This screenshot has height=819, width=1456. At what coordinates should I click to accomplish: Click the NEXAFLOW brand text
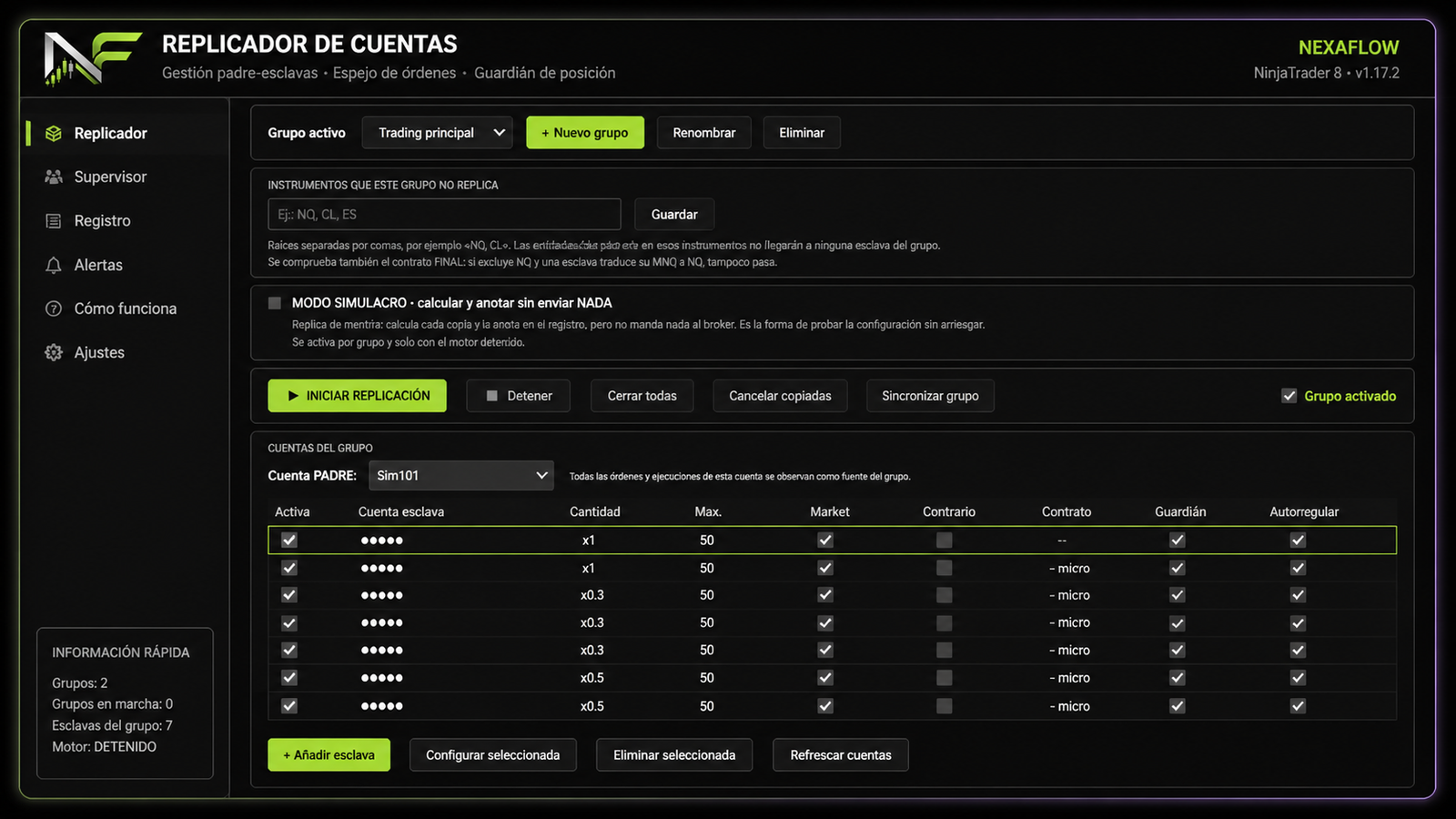1349,47
